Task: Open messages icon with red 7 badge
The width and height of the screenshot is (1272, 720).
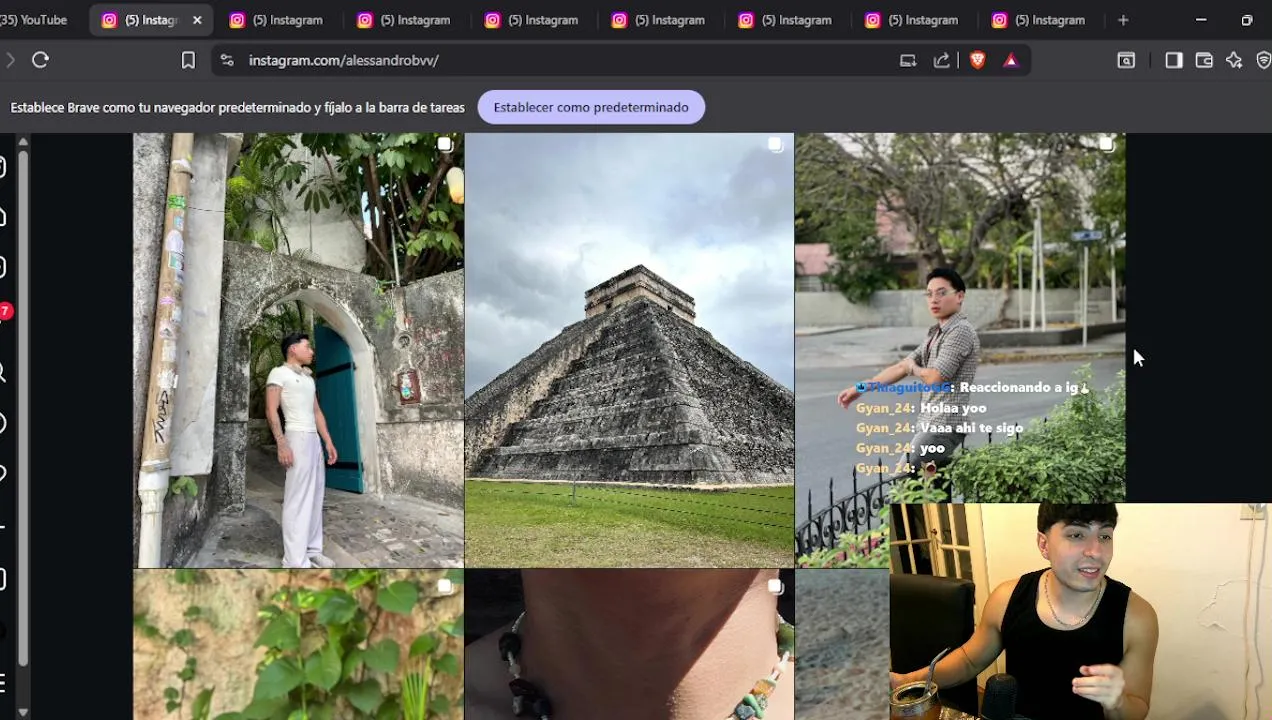Action: pos(4,313)
